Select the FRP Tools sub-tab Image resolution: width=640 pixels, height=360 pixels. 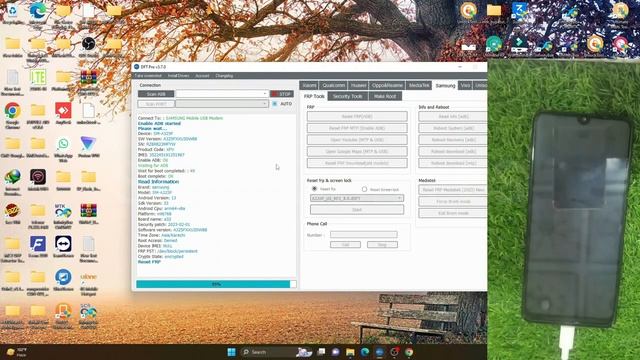[314, 96]
